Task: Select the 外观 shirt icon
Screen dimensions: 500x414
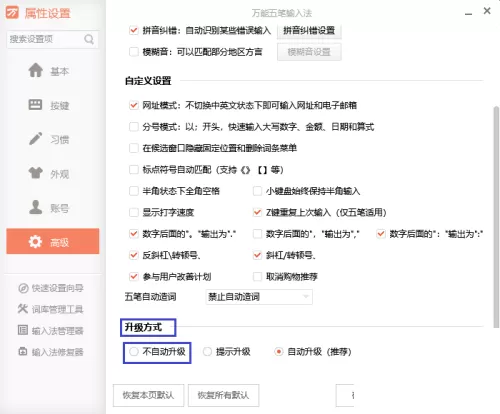Action: coord(36,173)
